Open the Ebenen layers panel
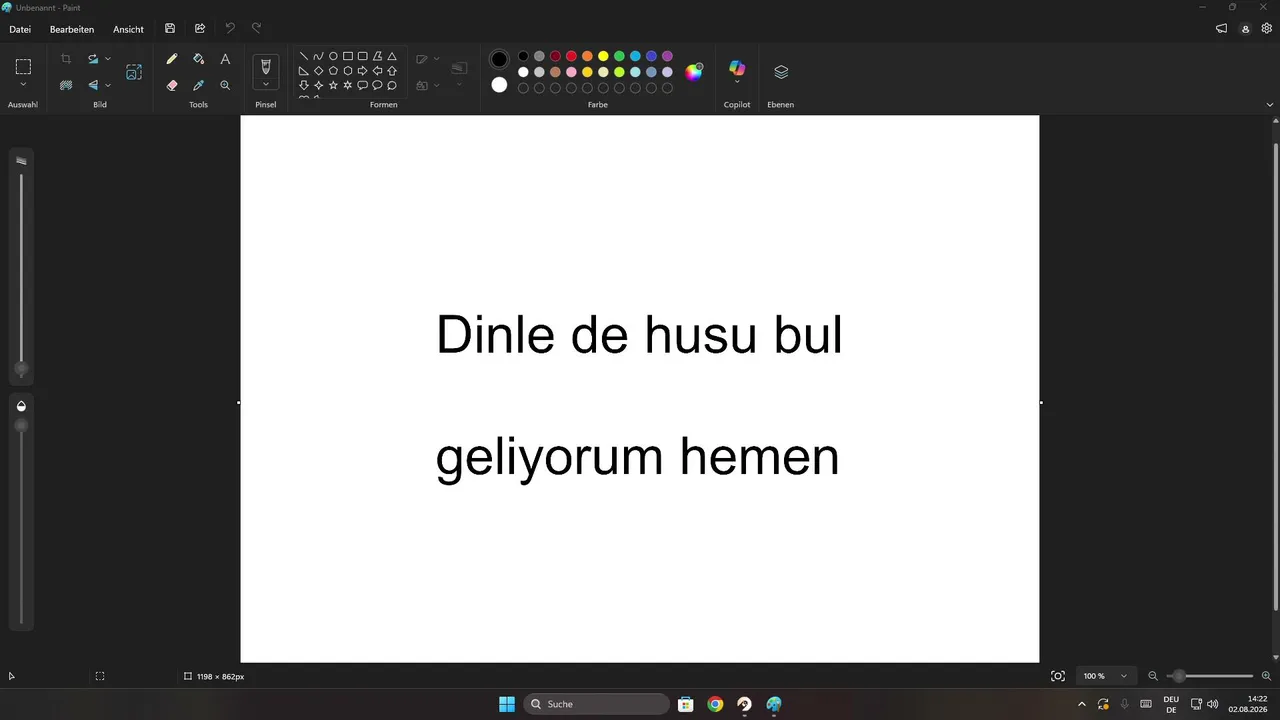 click(x=781, y=72)
